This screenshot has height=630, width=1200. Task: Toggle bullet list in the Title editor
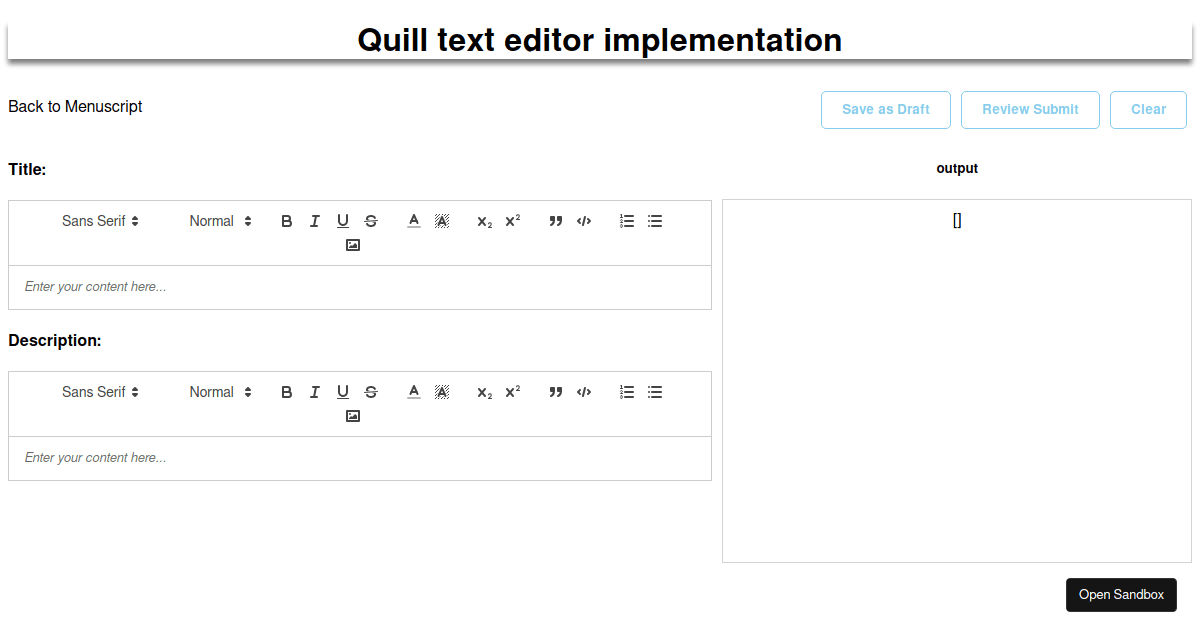(655, 221)
